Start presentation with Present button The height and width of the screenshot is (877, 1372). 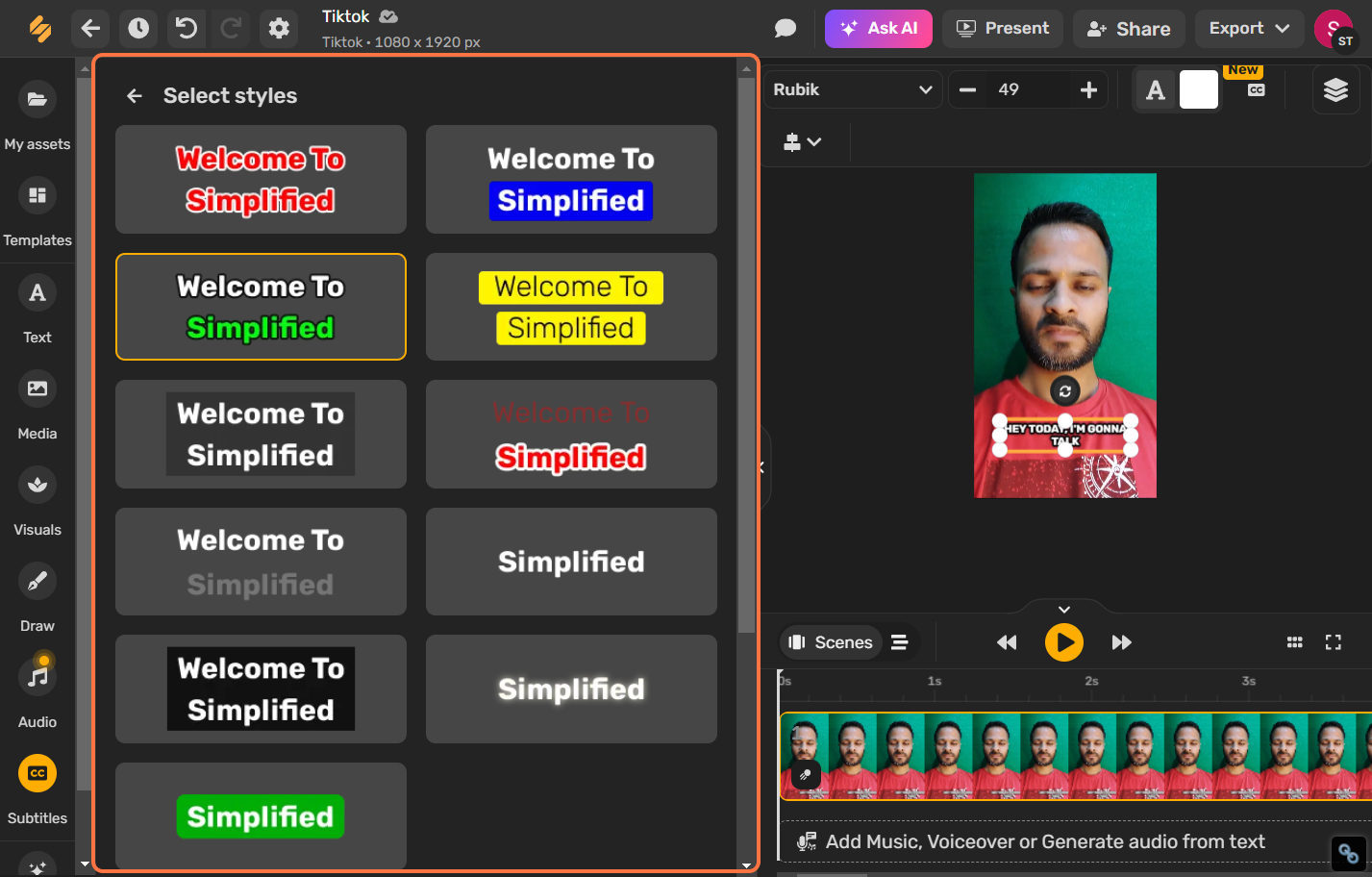tap(1003, 29)
